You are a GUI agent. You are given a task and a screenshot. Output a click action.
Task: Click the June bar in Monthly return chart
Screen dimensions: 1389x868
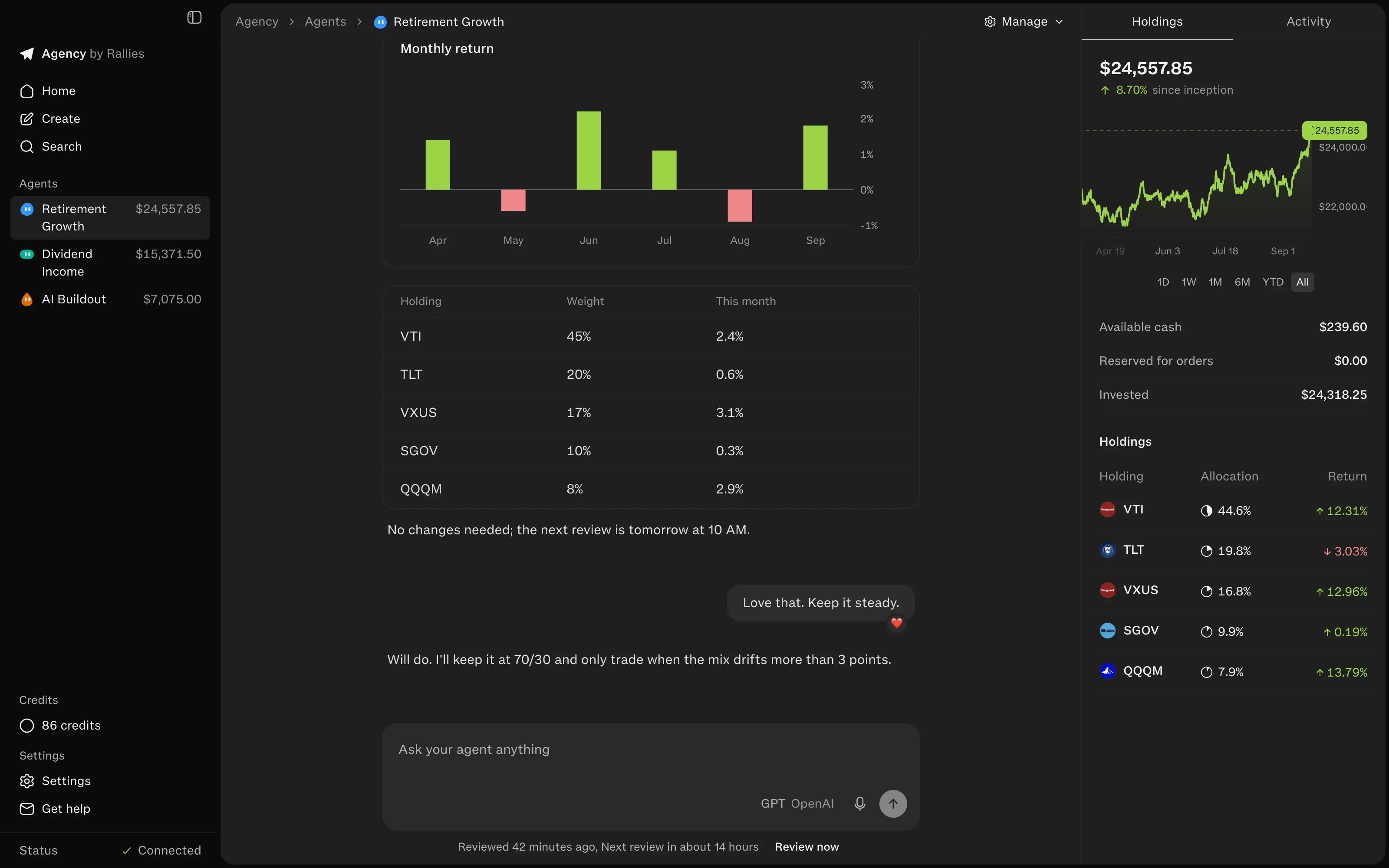[588, 151]
